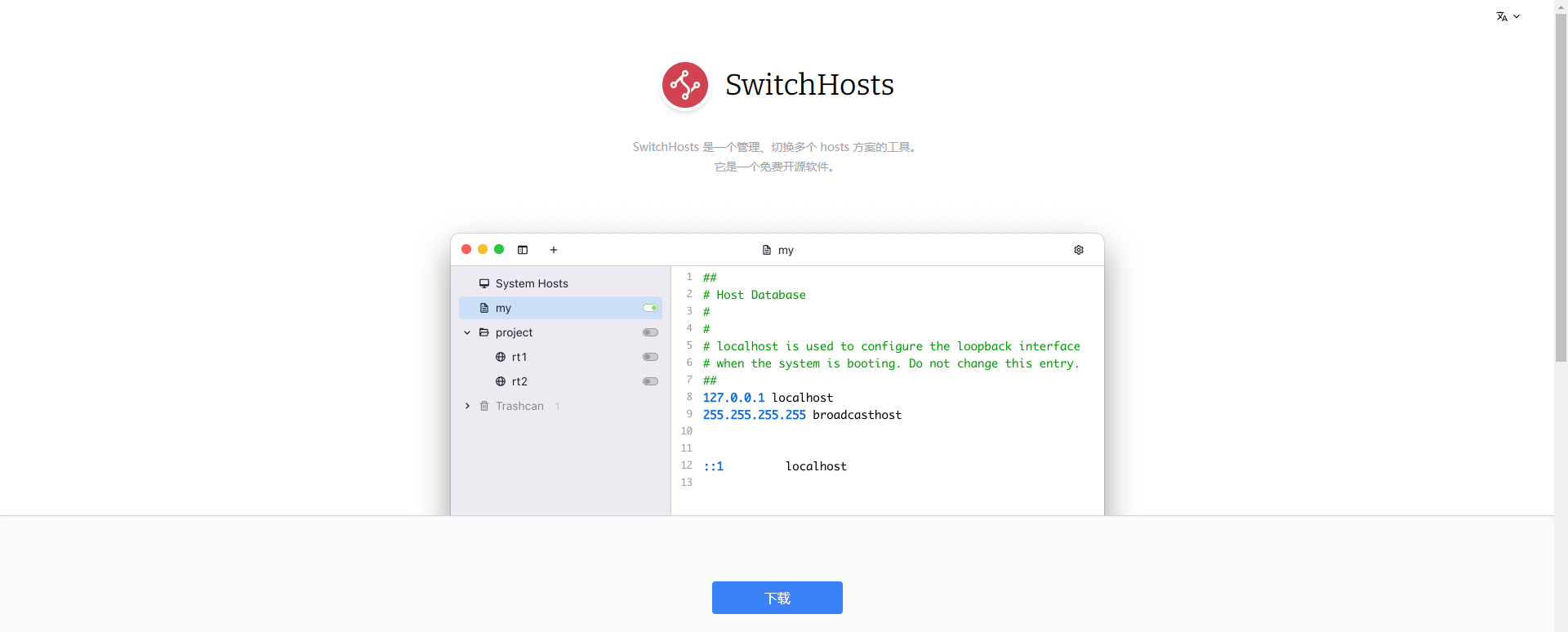Click the globe icon of rt2

click(x=501, y=381)
